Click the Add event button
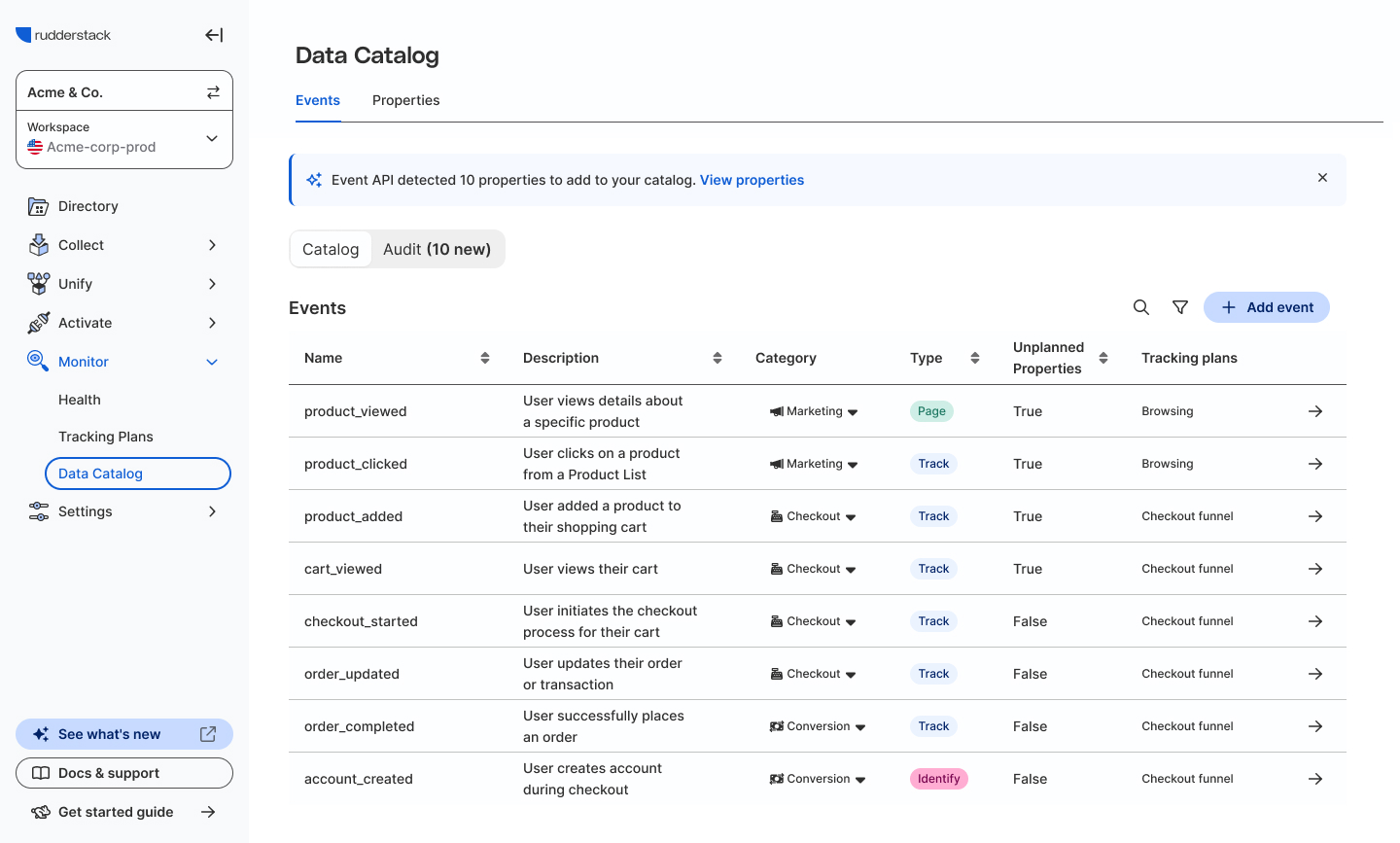Image resolution: width=1400 pixels, height=843 pixels. tap(1266, 307)
